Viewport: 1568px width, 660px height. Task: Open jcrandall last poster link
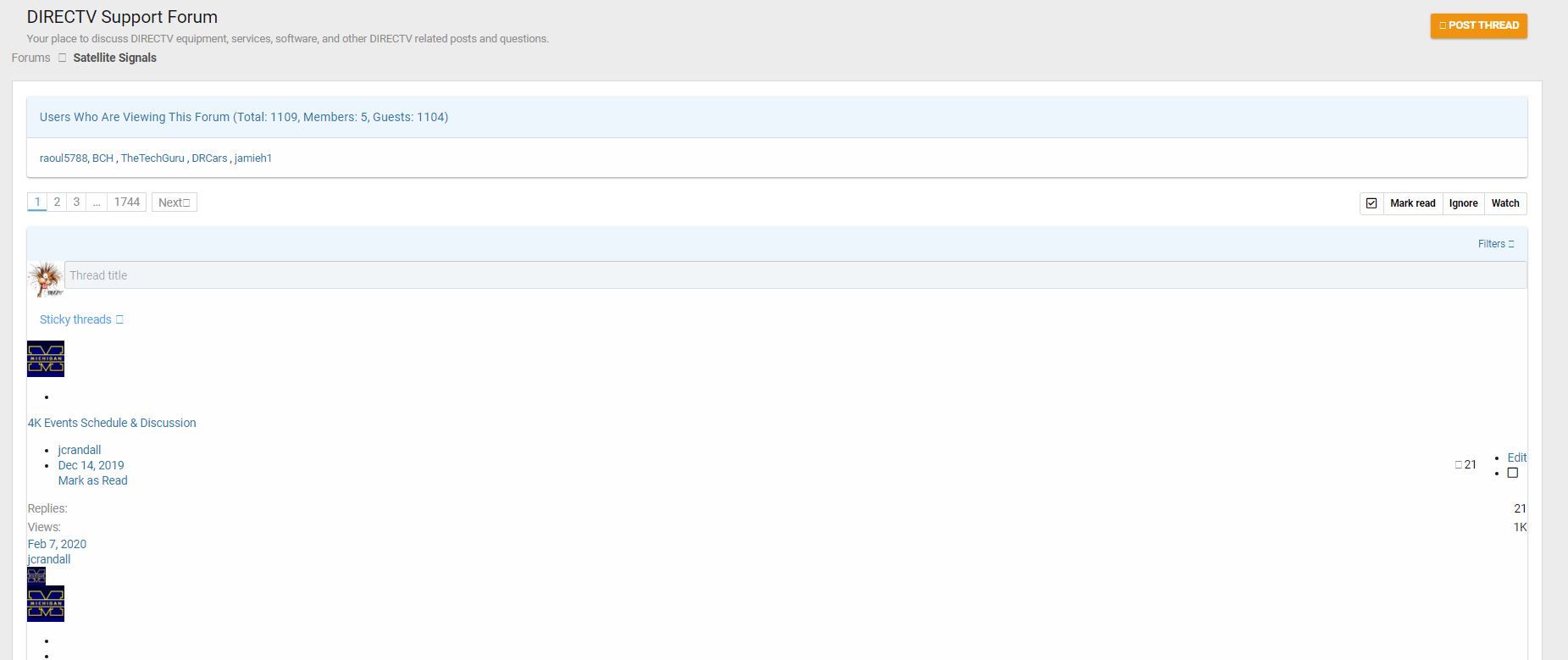click(x=49, y=559)
